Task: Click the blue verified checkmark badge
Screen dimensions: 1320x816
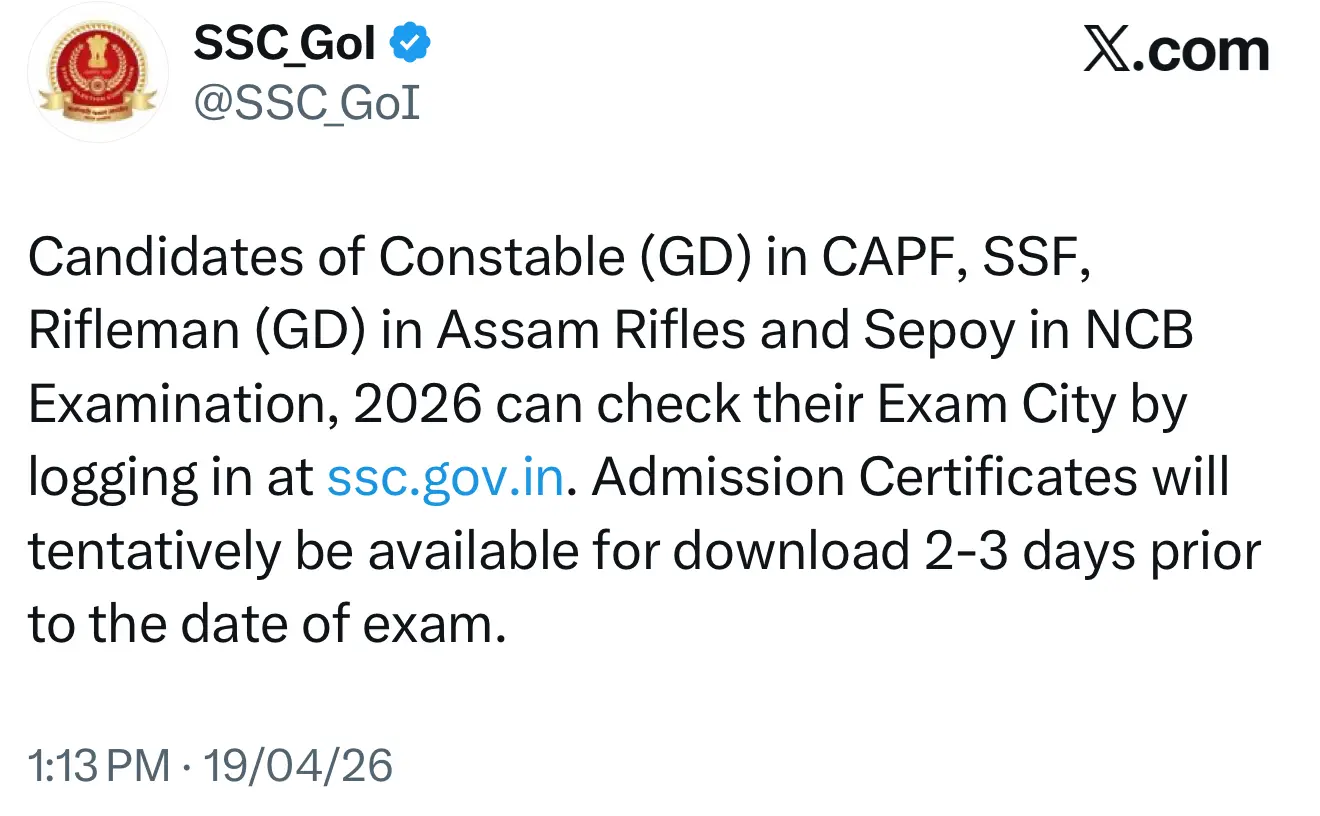Action: [x=411, y=43]
